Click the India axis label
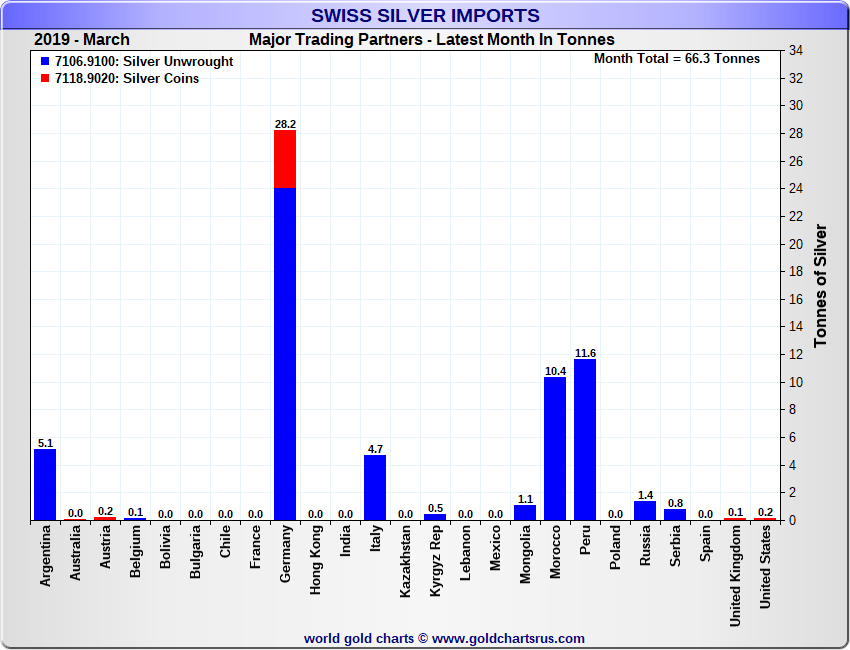This screenshot has width=850, height=650. [345, 541]
